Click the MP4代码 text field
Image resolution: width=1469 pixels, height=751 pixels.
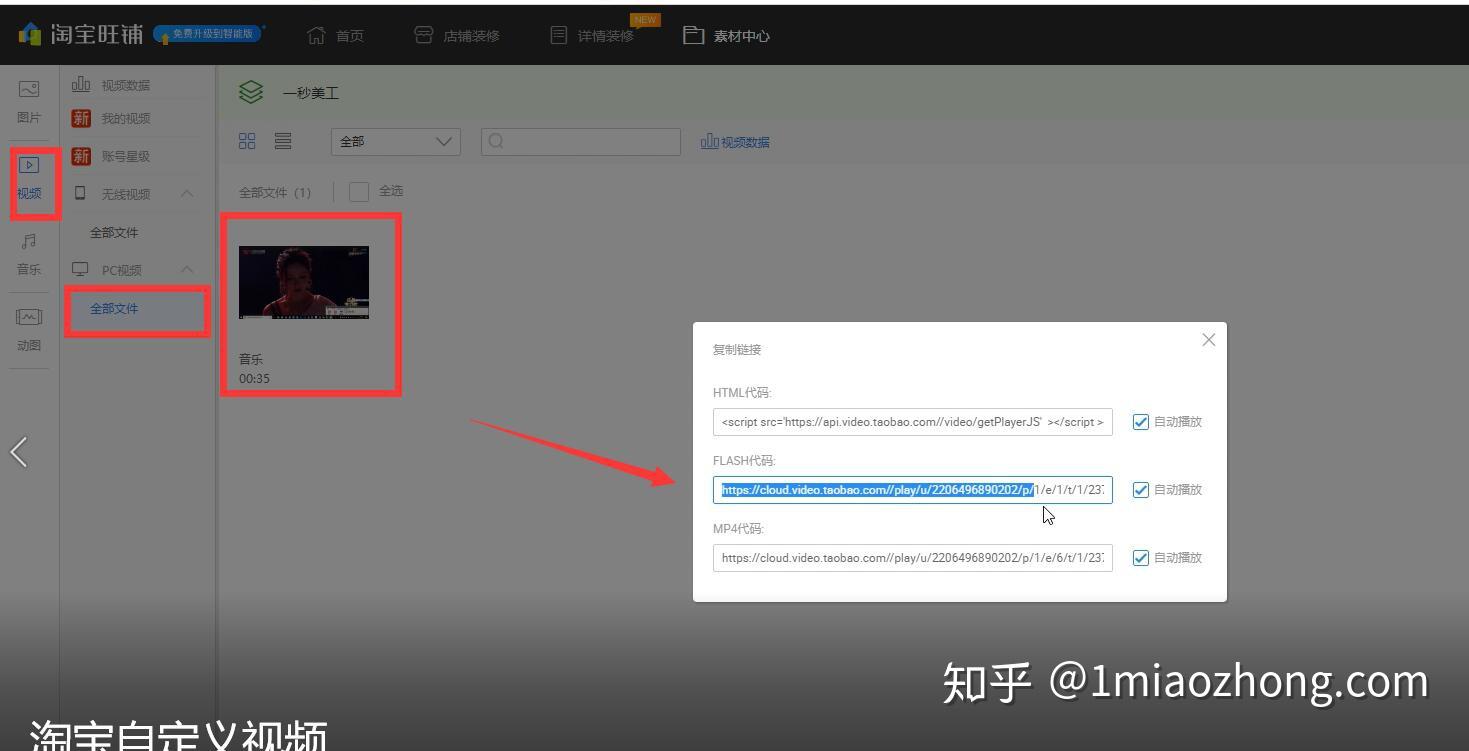pyautogui.click(x=912, y=558)
